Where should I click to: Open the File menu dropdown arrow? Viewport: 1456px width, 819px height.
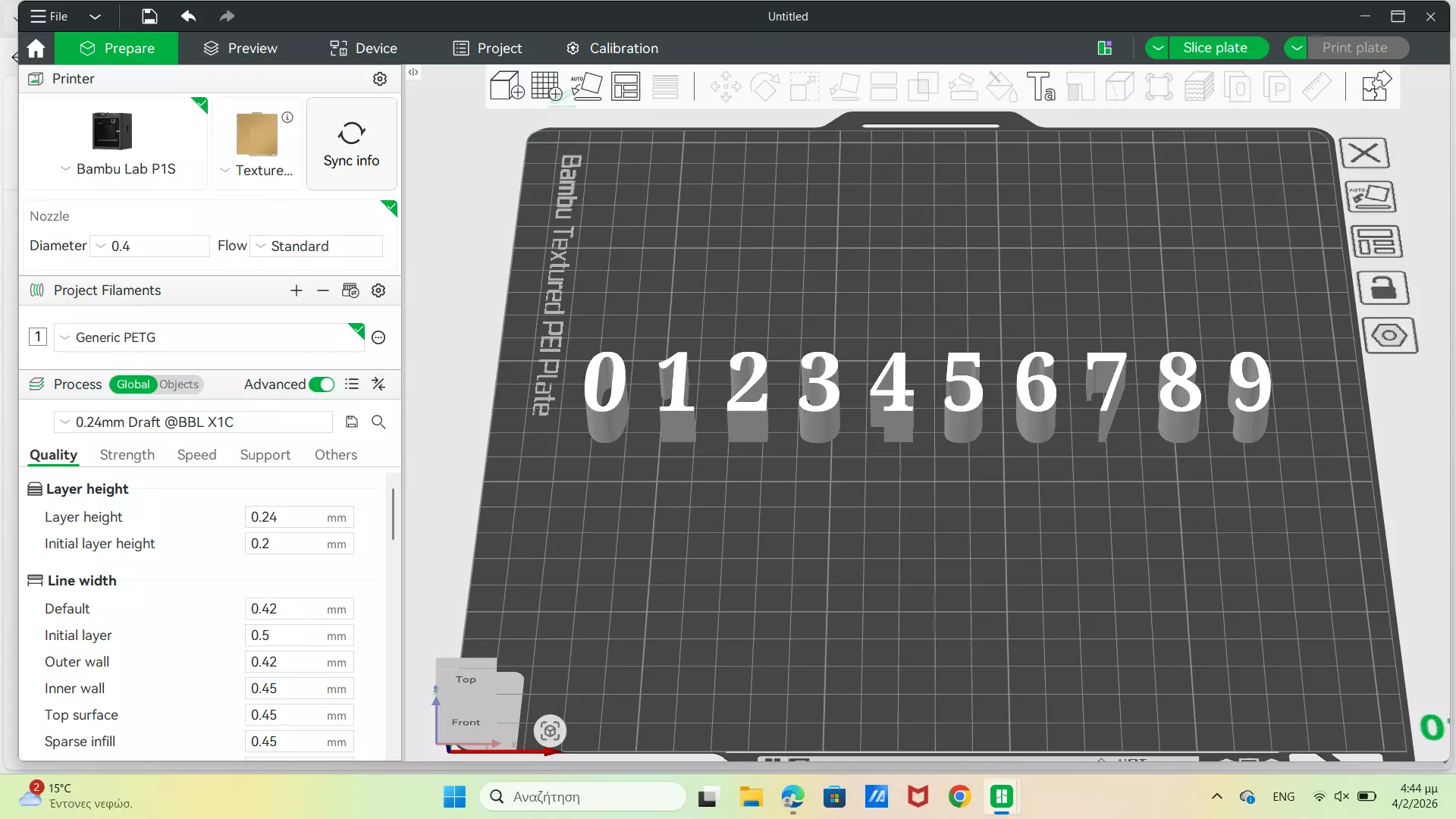[95, 16]
